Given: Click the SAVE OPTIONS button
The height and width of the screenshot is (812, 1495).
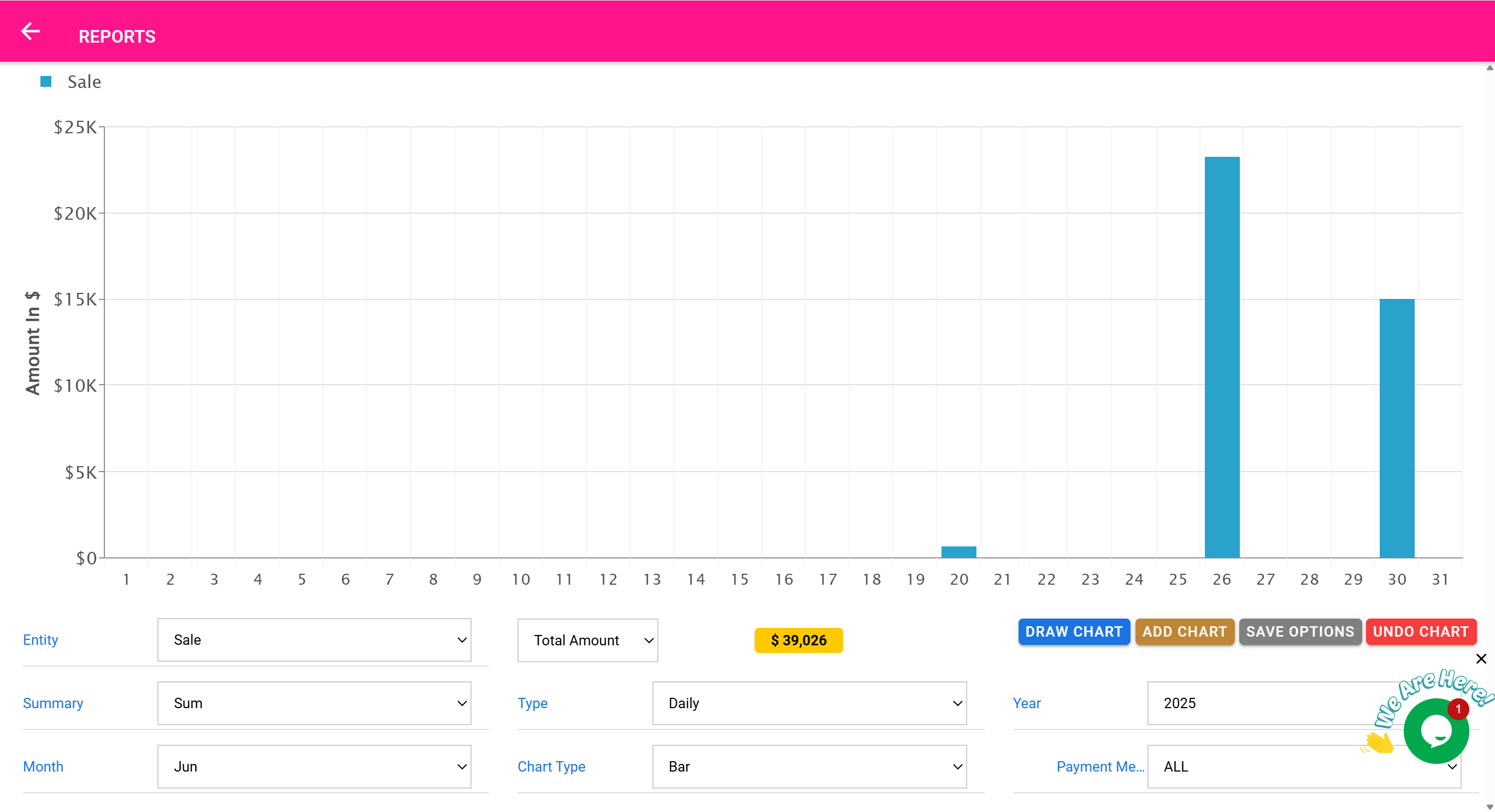Looking at the screenshot, I should click(1300, 632).
